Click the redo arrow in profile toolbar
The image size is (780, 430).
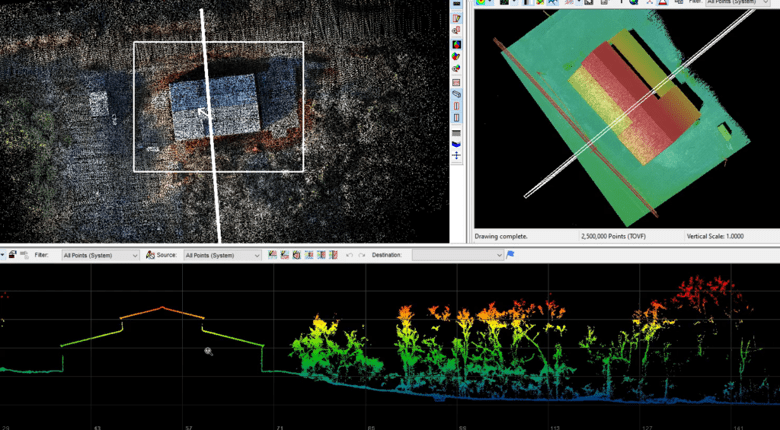(x=361, y=255)
